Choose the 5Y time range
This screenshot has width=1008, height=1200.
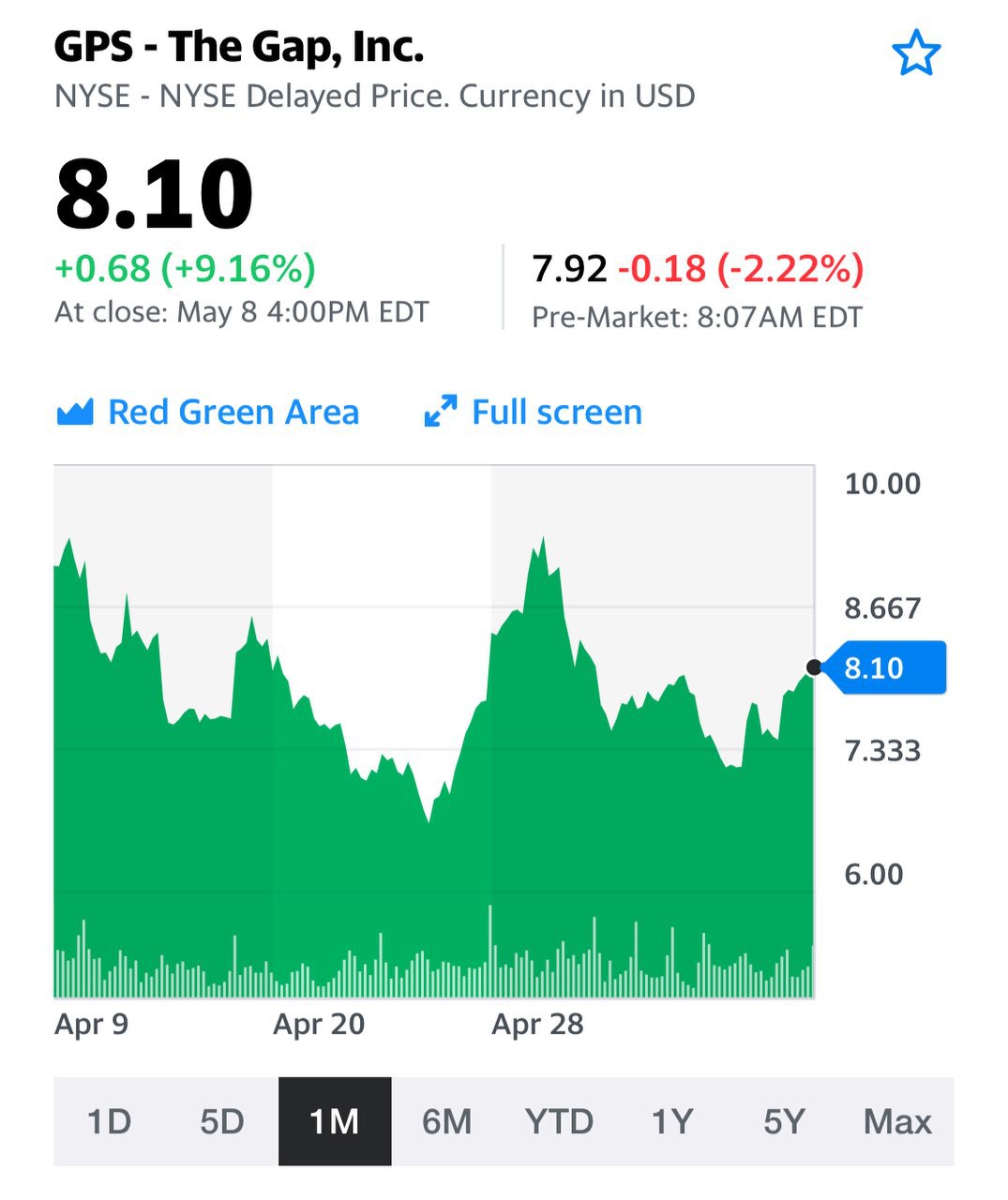click(x=785, y=1121)
